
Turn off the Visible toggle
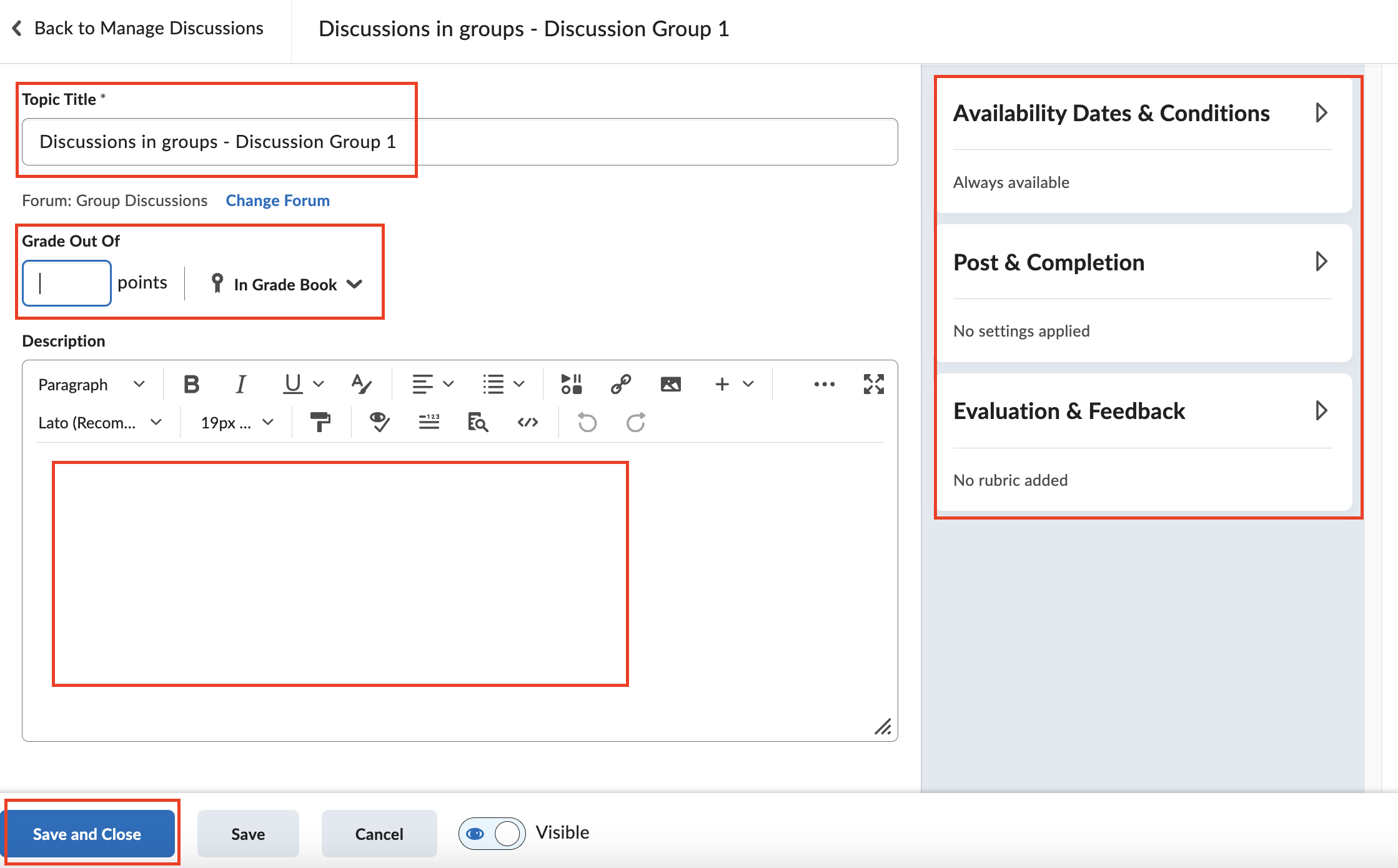(492, 832)
